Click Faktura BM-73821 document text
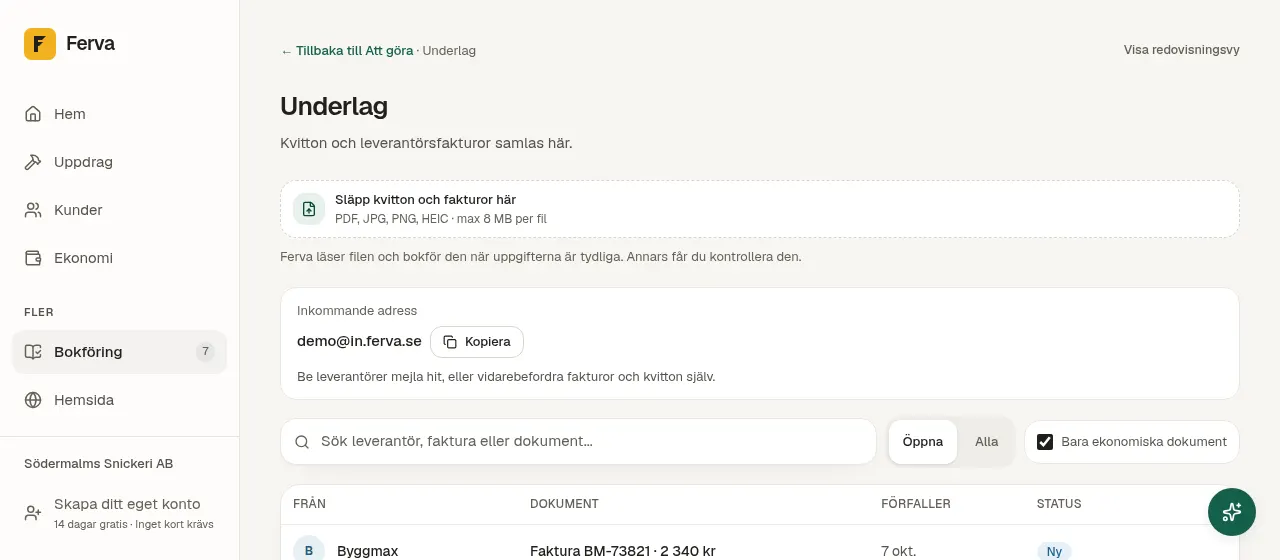Screen dimensions: 1280x560 click(623, 551)
